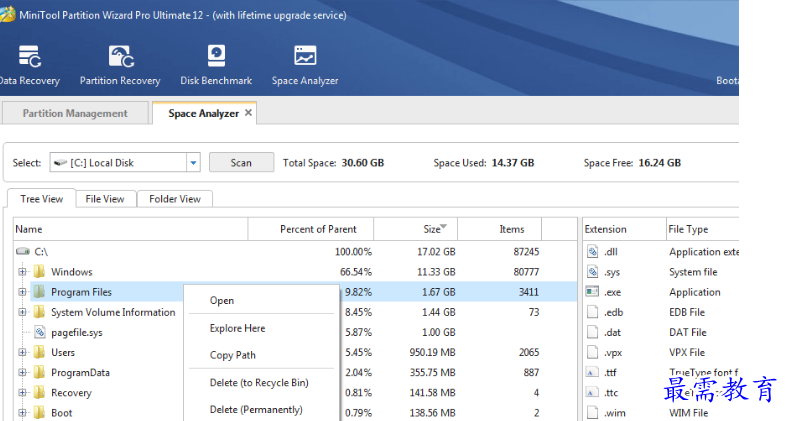
Task: Switch to the Partition Management tab
Action: click(x=75, y=113)
